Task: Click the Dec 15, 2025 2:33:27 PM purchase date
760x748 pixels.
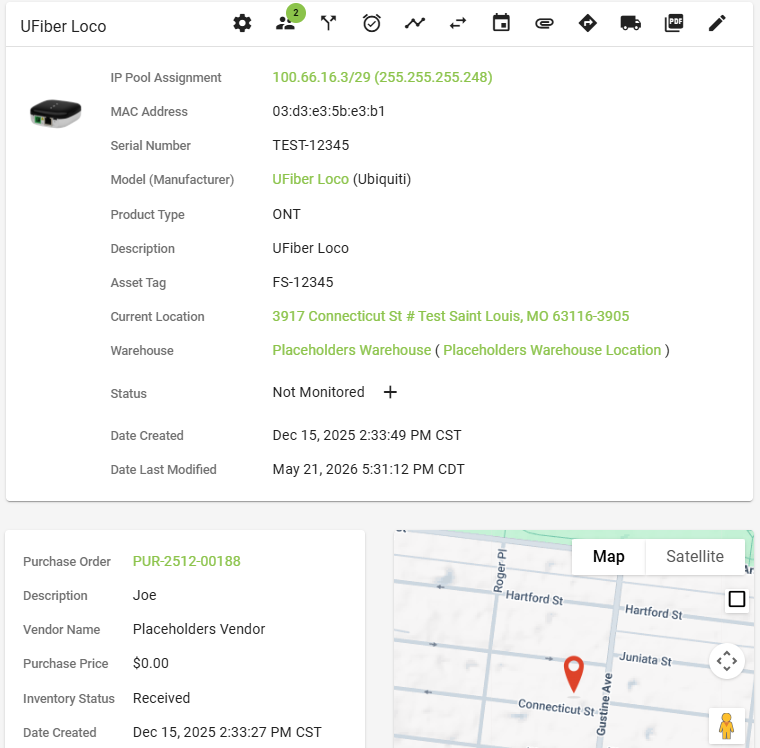Action: coord(227,732)
